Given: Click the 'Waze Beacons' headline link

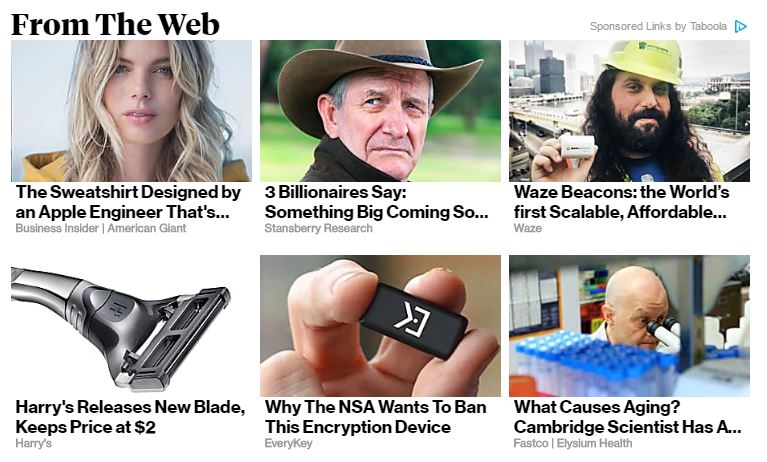Looking at the screenshot, I should [621, 202].
